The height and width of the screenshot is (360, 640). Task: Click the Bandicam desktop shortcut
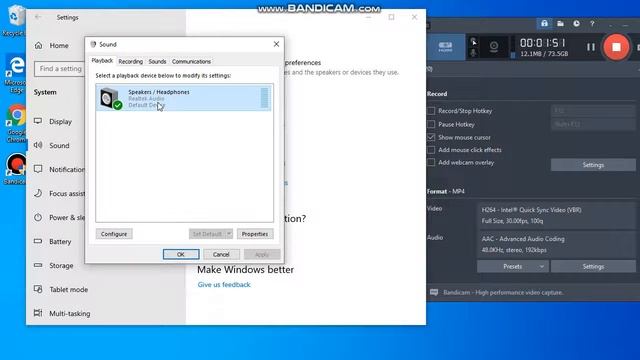[x=16, y=169]
